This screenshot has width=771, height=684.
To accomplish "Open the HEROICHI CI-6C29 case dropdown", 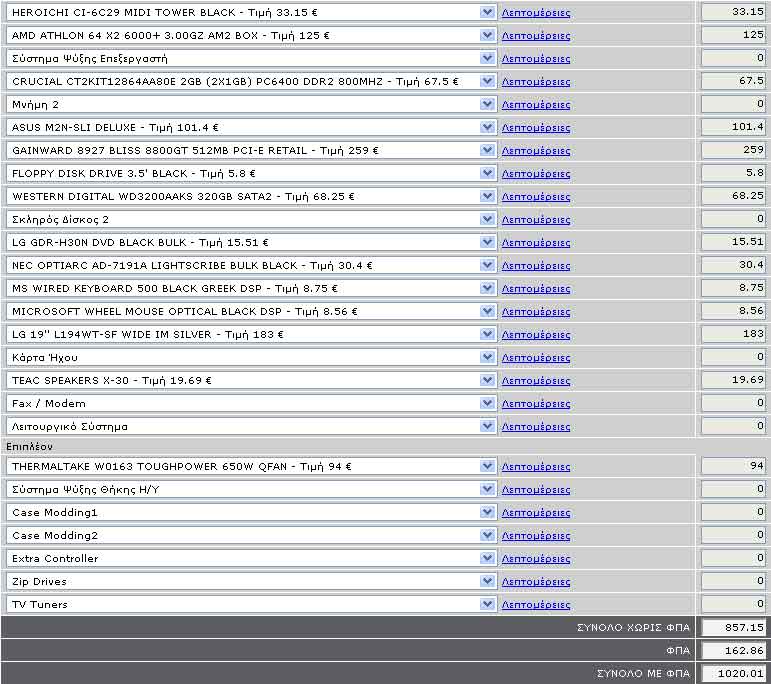I will (251, 12).
